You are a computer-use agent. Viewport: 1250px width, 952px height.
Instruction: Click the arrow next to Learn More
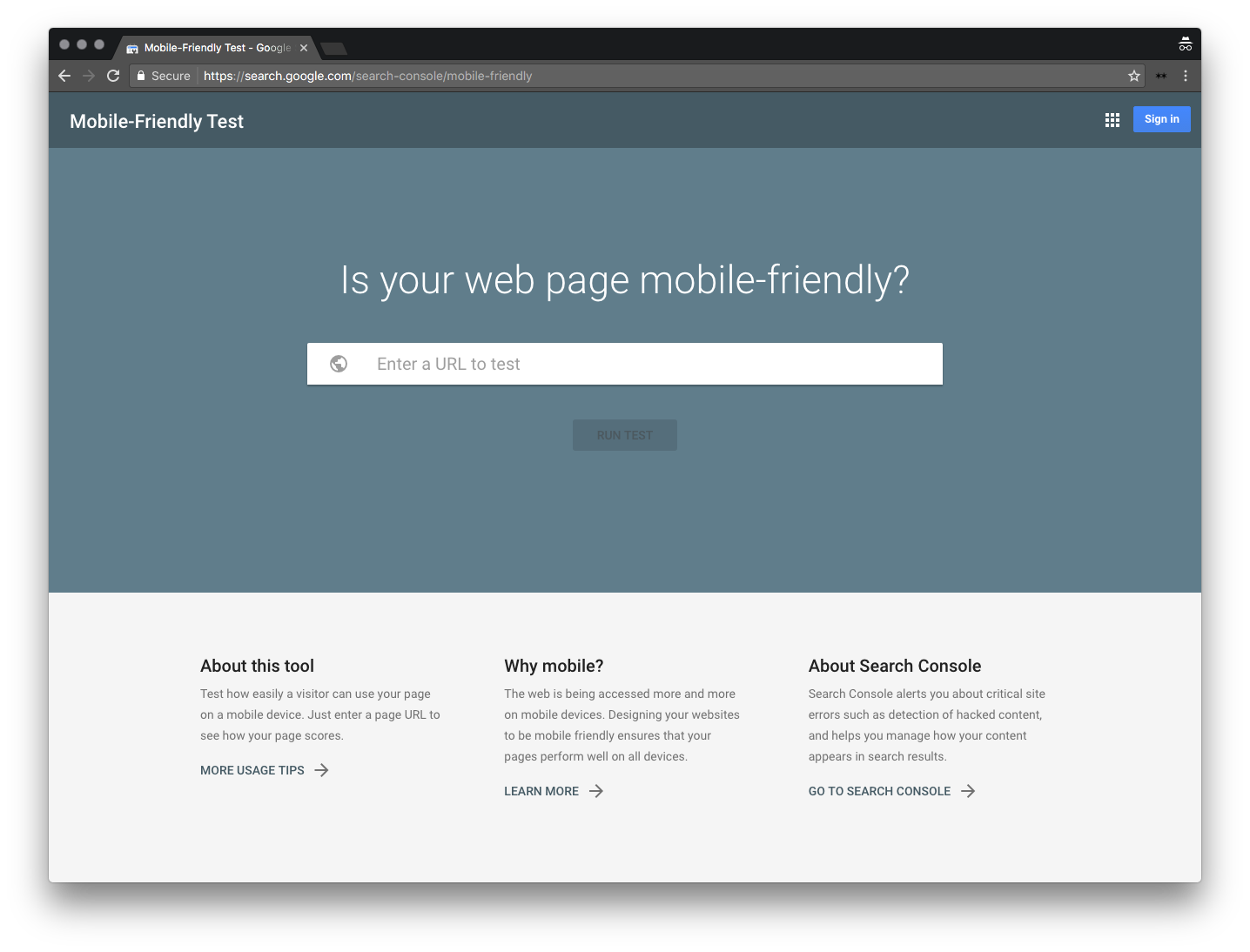coord(596,791)
